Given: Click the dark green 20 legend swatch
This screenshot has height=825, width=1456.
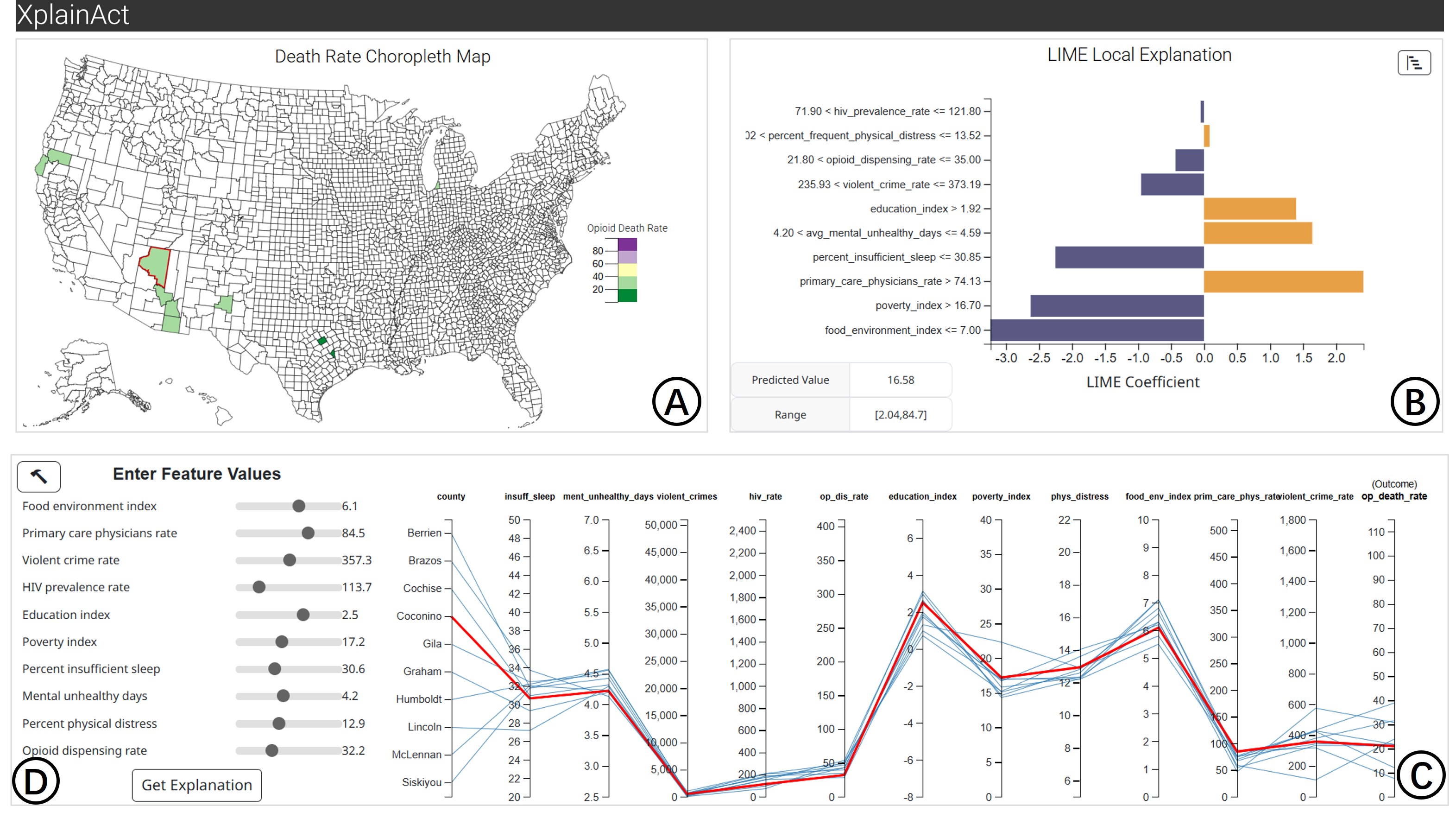Looking at the screenshot, I should coord(627,295).
